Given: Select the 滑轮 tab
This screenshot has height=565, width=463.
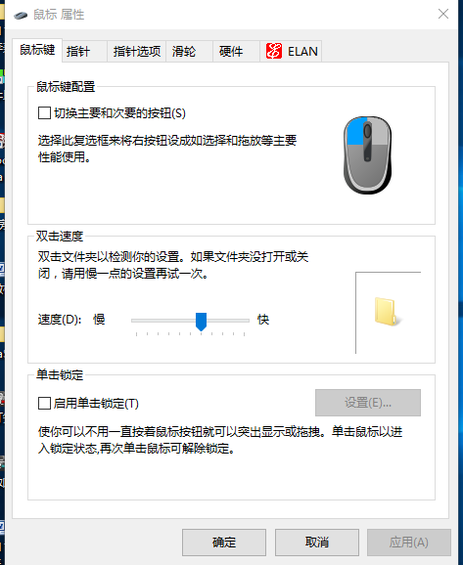Looking at the screenshot, I should 189,52.
